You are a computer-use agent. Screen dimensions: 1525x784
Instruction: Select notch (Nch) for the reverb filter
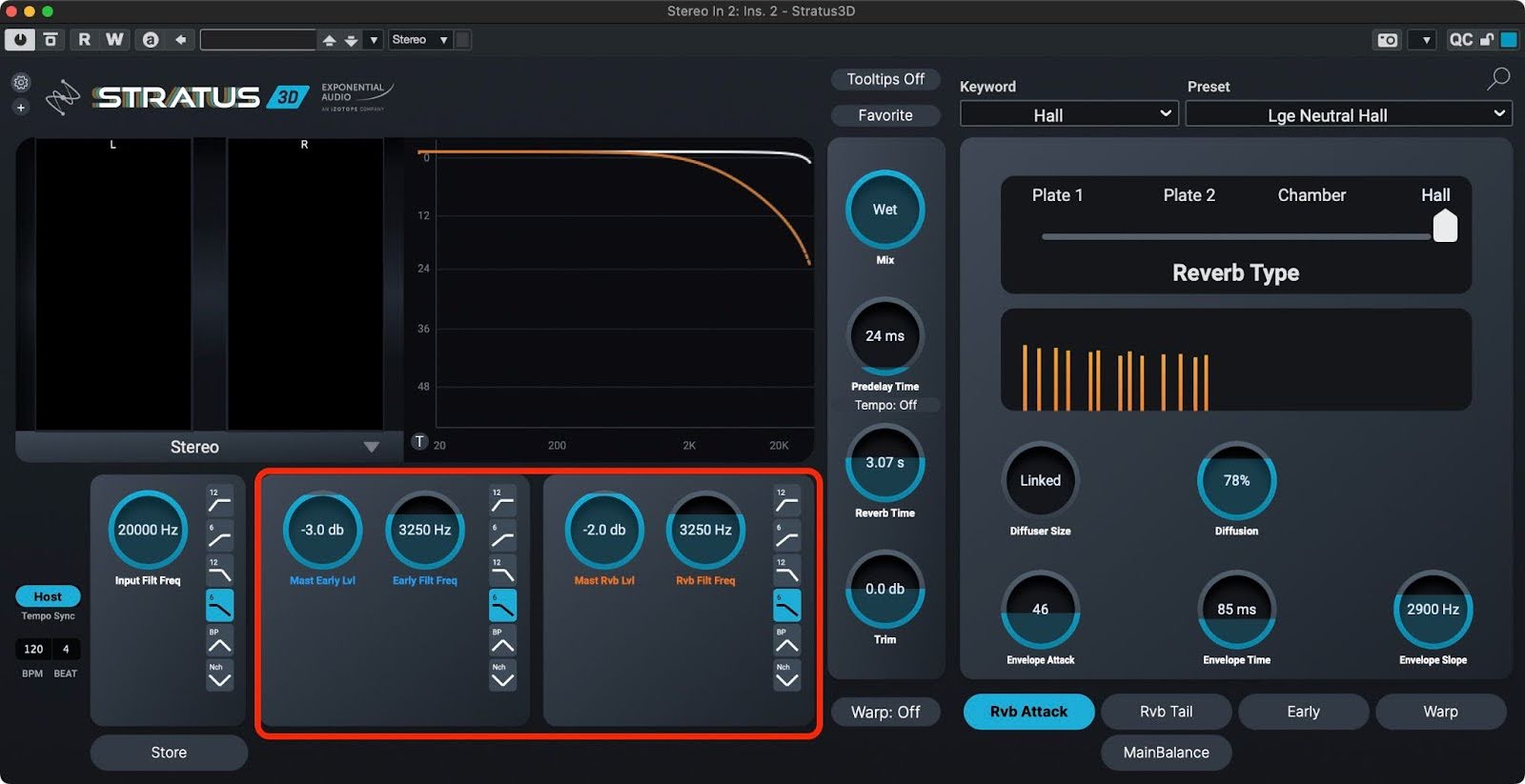point(786,675)
